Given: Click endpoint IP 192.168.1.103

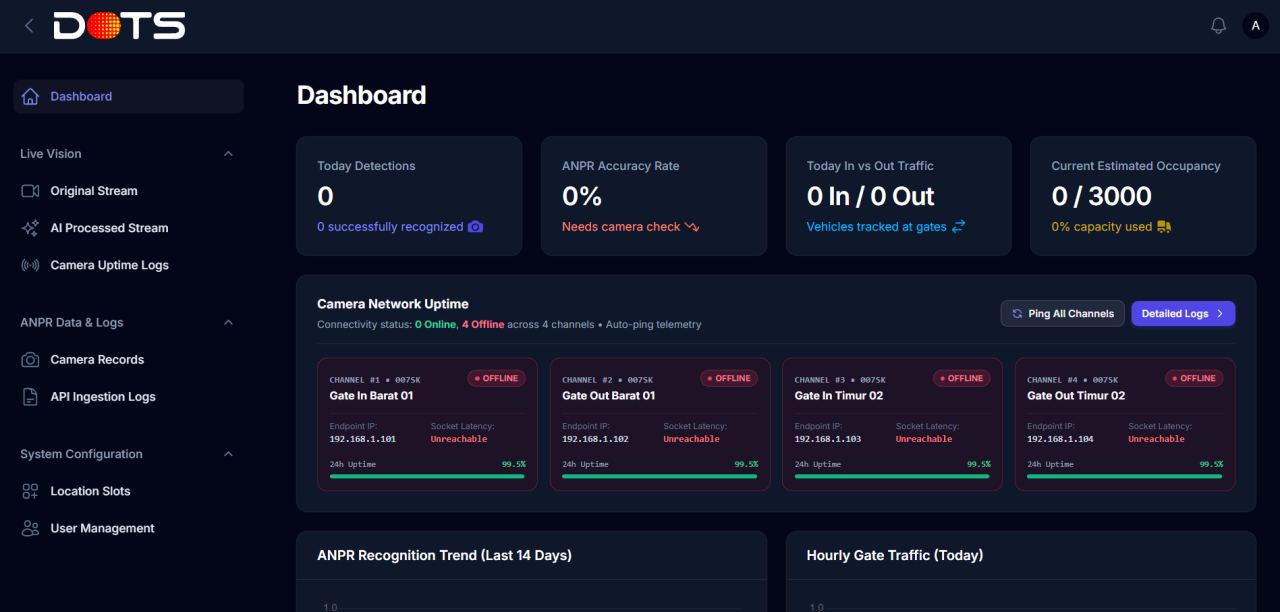Looking at the screenshot, I should coord(828,439).
